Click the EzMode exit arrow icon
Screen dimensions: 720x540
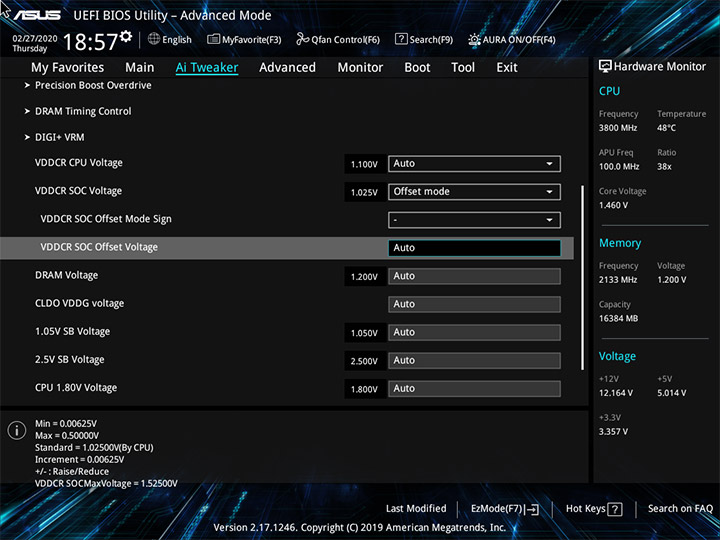click(x=532, y=509)
